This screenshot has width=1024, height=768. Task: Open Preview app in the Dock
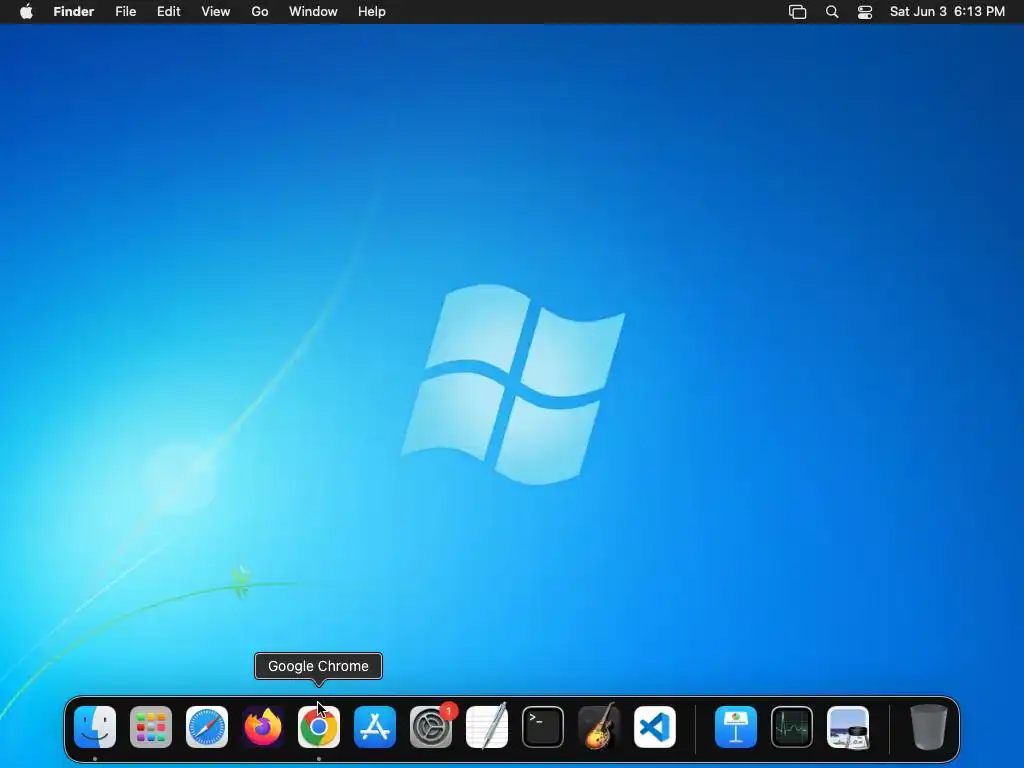[x=848, y=727]
